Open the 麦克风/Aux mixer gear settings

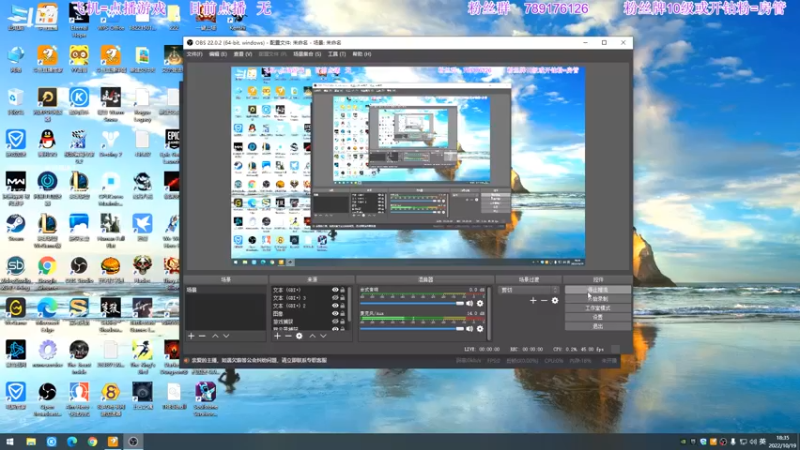(480, 329)
